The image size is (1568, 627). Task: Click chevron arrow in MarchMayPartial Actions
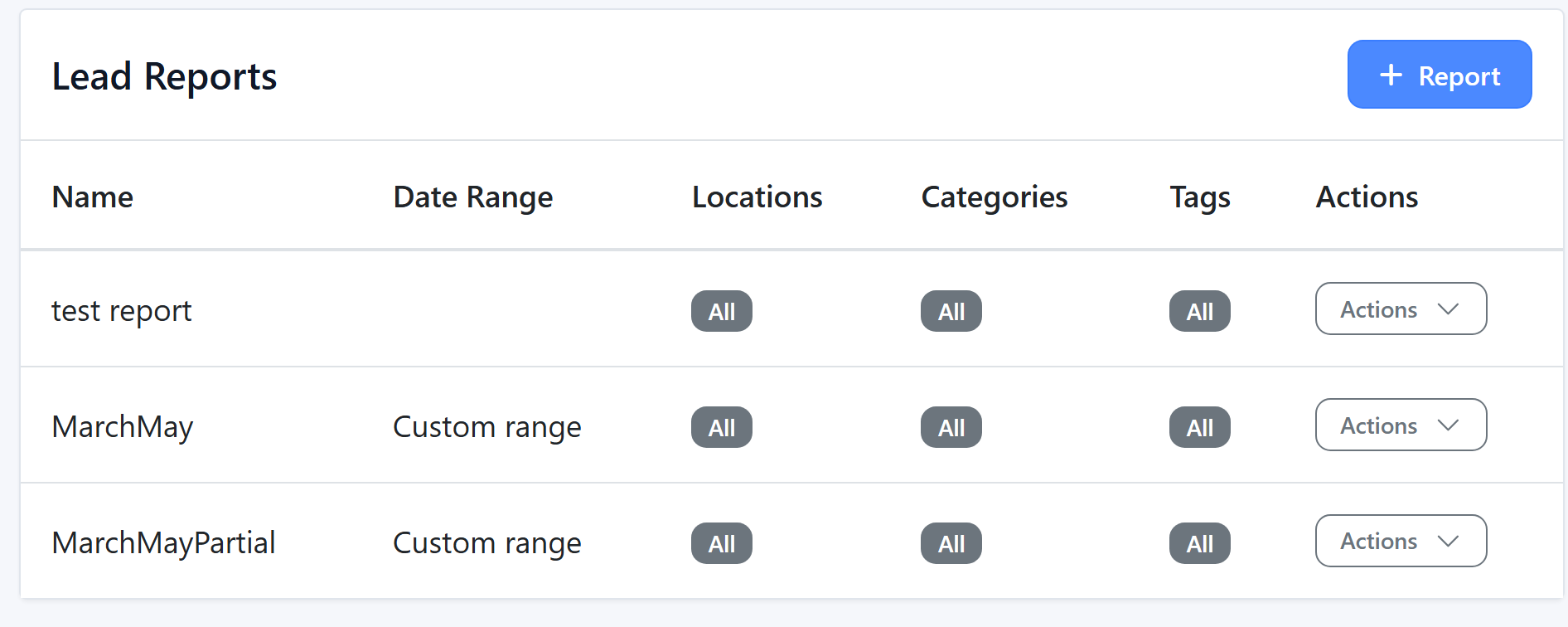click(x=1448, y=542)
